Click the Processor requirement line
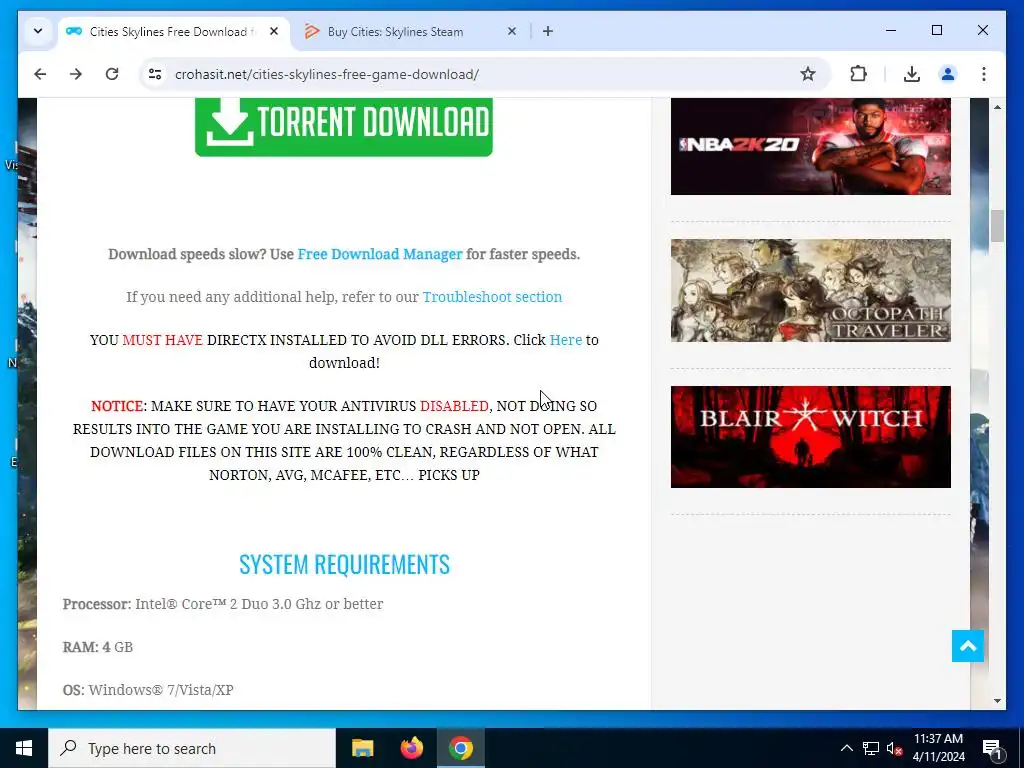This screenshot has height=768, width=1024. [x=223, y=604]
